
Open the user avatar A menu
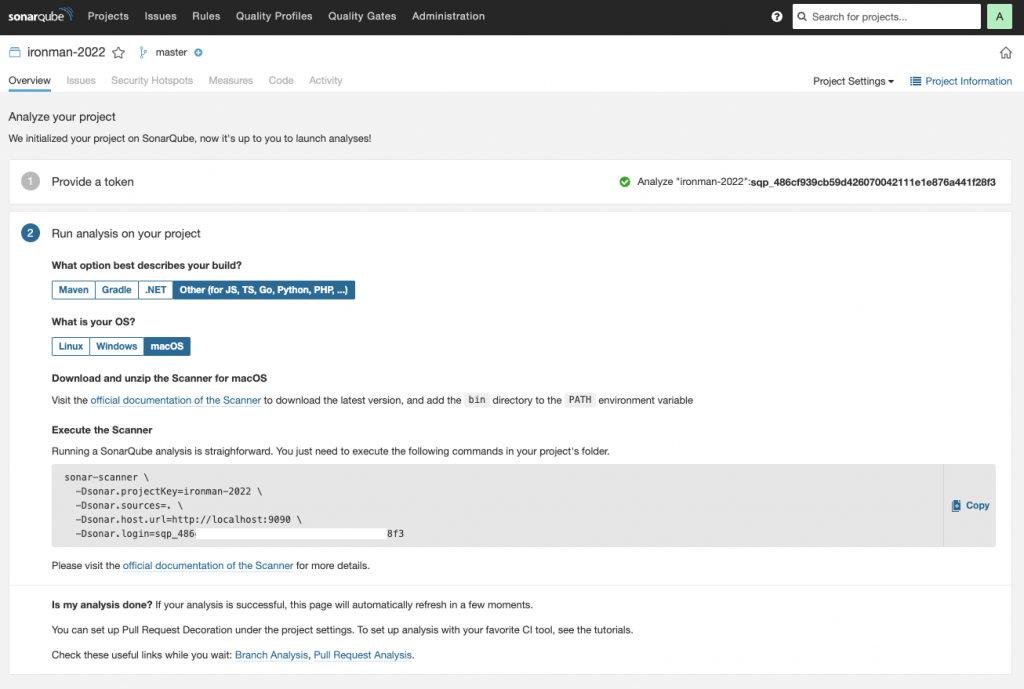pos(1000,17)
